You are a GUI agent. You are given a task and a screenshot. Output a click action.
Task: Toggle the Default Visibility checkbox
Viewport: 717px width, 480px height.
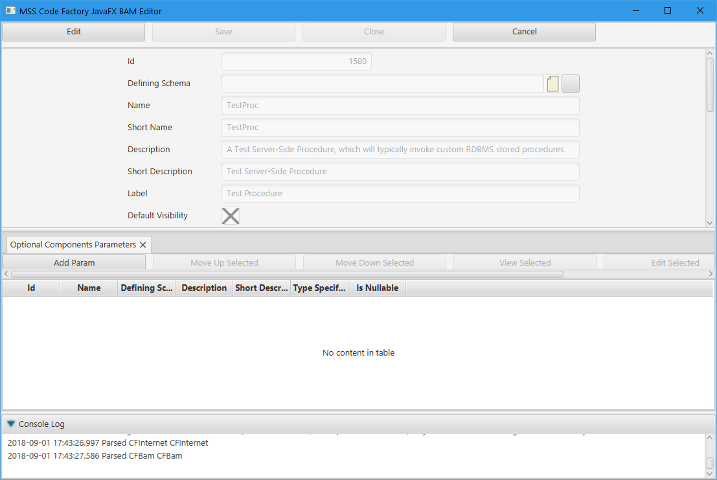click(230, 215)
